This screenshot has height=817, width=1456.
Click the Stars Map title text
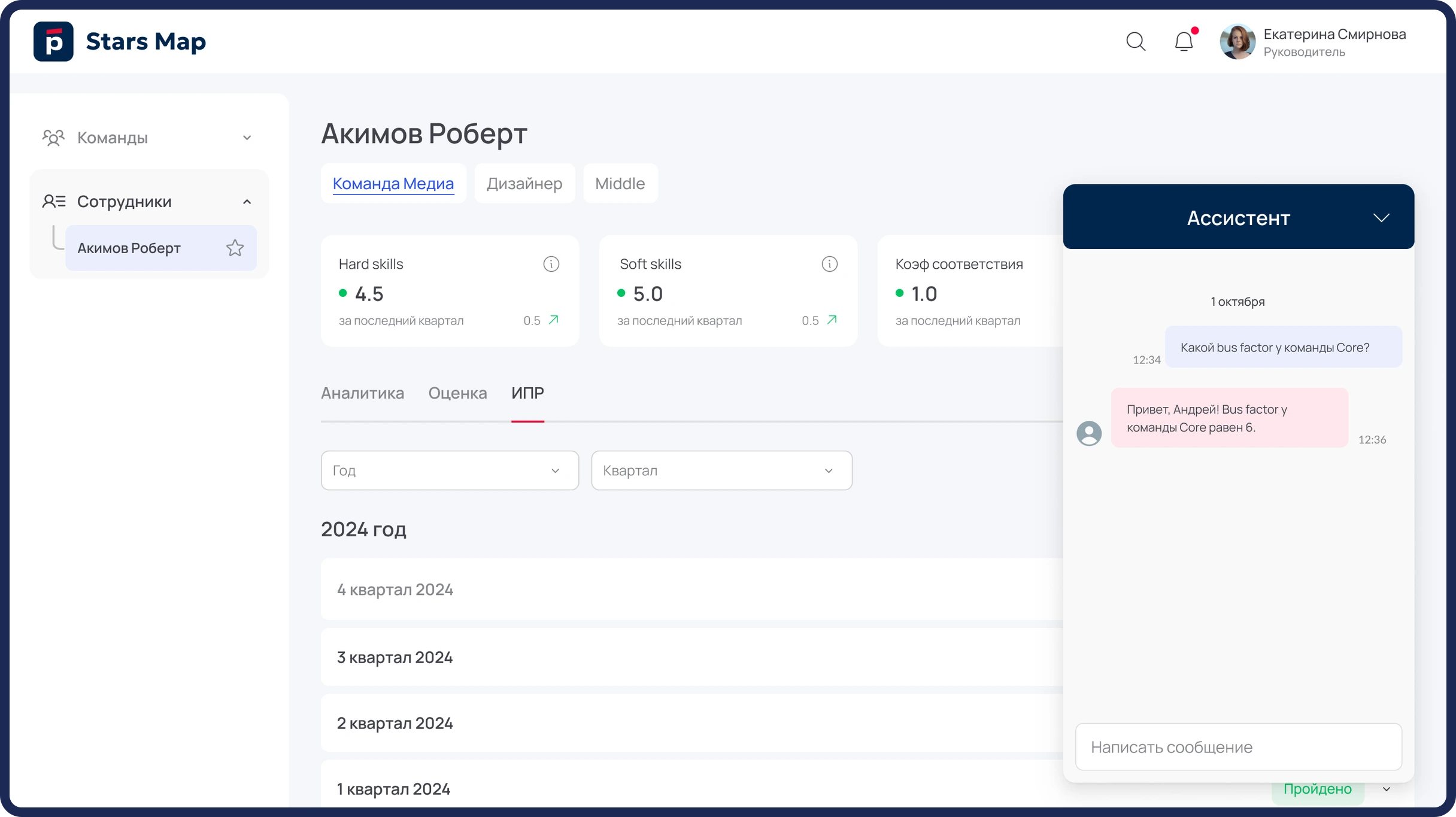click(x=146, y=41)
